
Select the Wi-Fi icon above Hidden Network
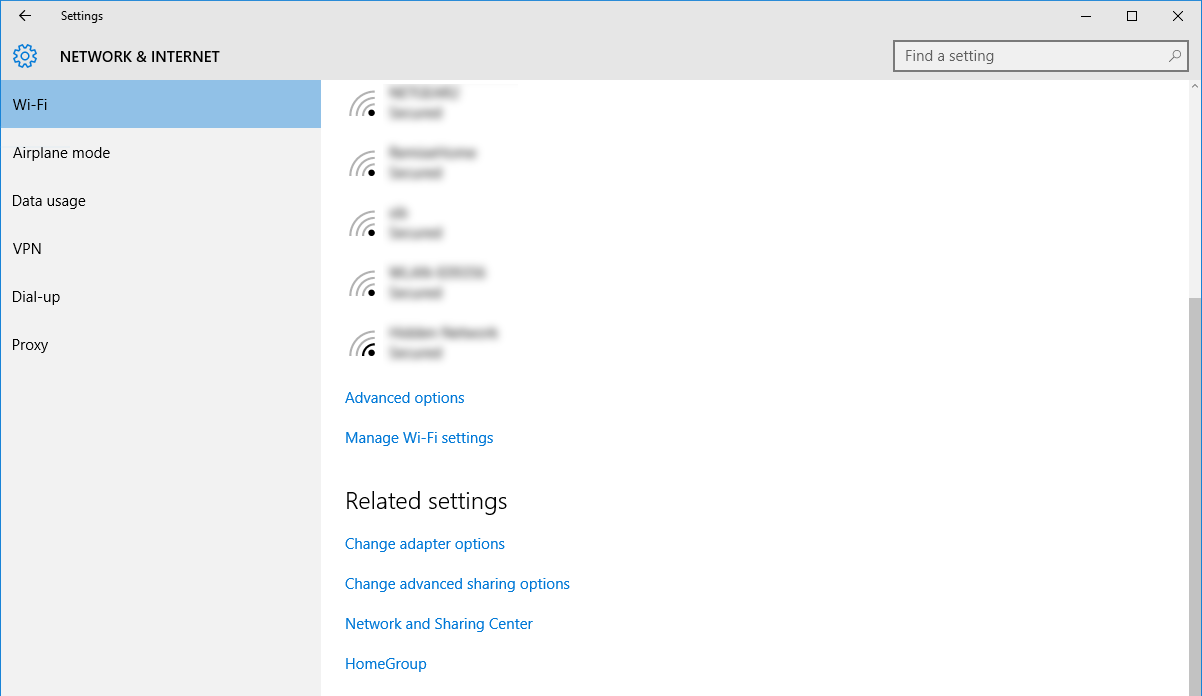pyautogui.click(x=362, y=284)
